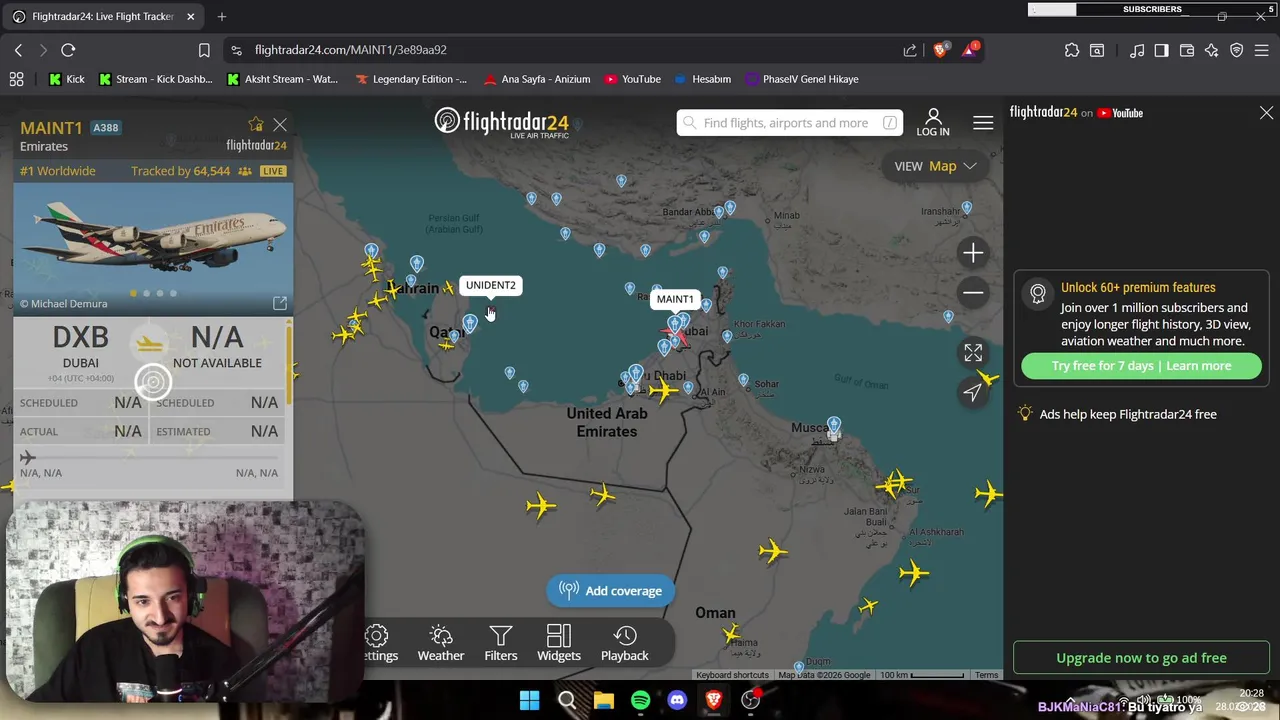The height and width of the screenshot is (720, 1280).
Task: Close the Flightradar24 YouTube side panel
Action: coord(1266,113)
